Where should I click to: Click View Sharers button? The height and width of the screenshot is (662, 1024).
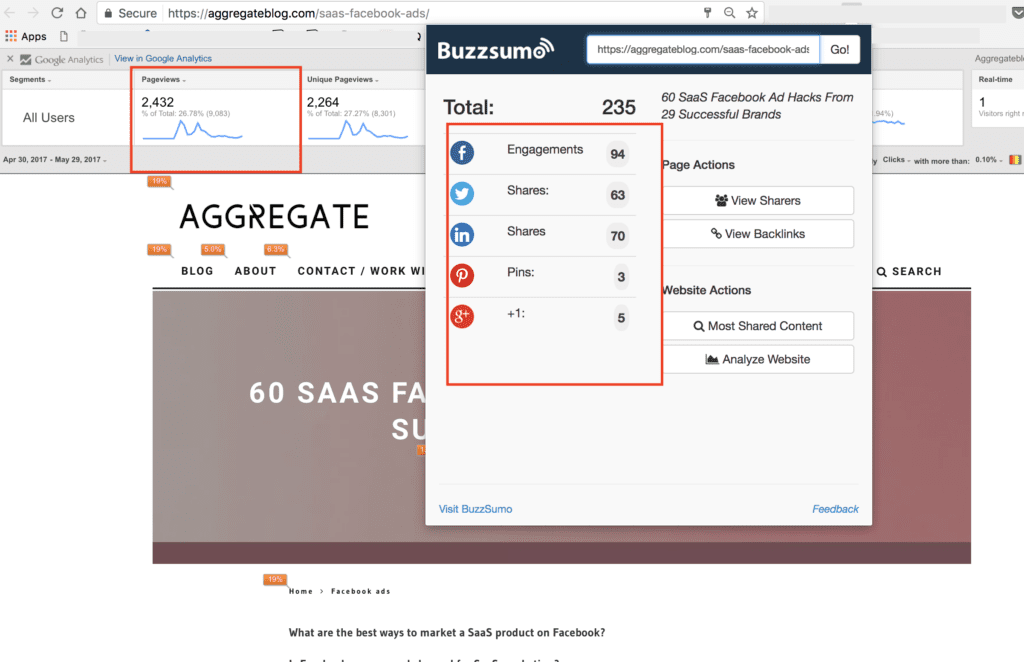758,200
